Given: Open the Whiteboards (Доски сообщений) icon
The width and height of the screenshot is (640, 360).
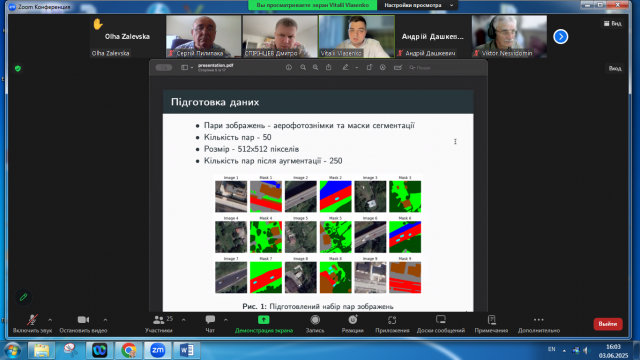Looking at the screenshot, I should coord(441,320).
